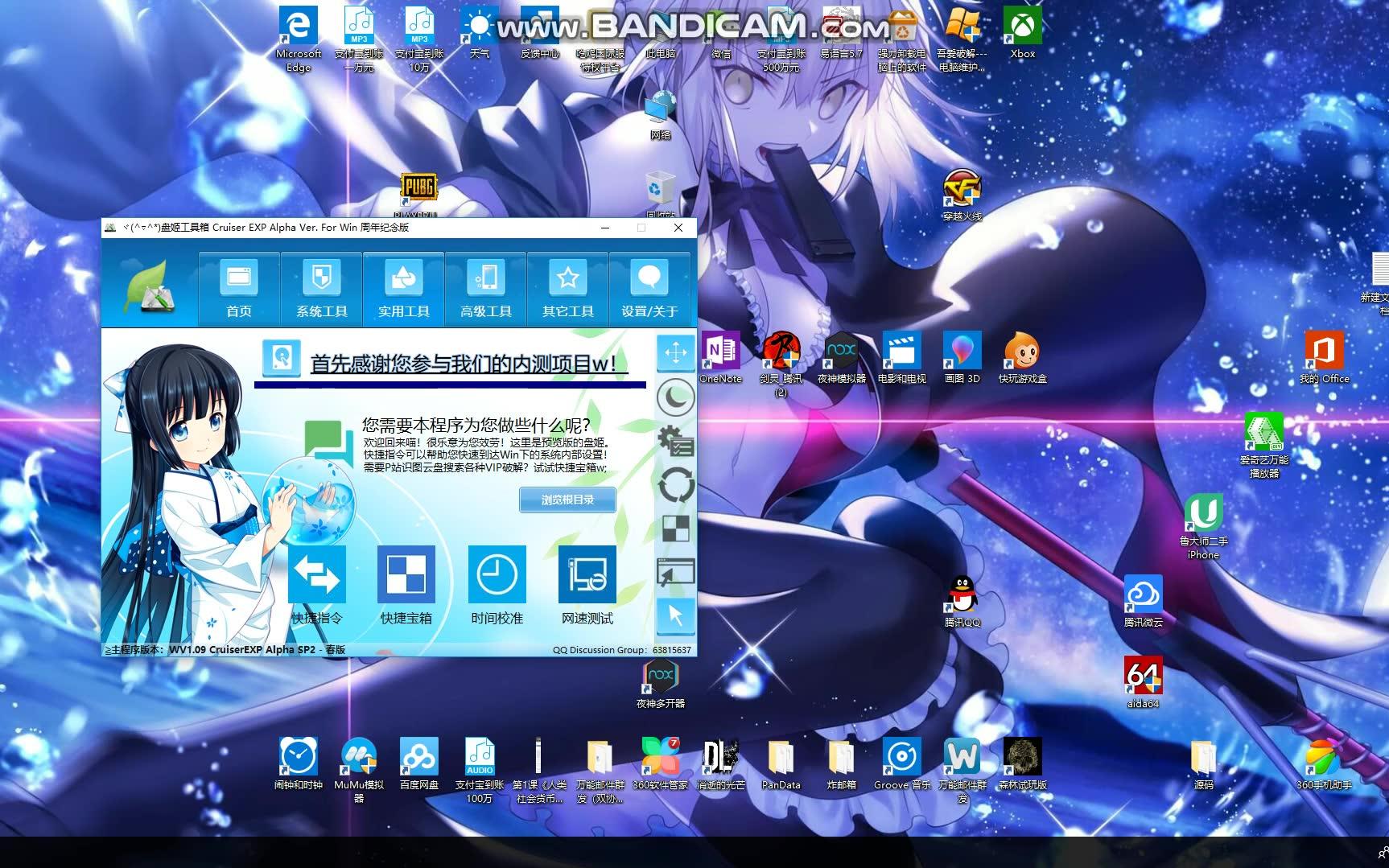Click the checkerboard sidebar icon
The image size is (1389, 868).
click(676, 529)
